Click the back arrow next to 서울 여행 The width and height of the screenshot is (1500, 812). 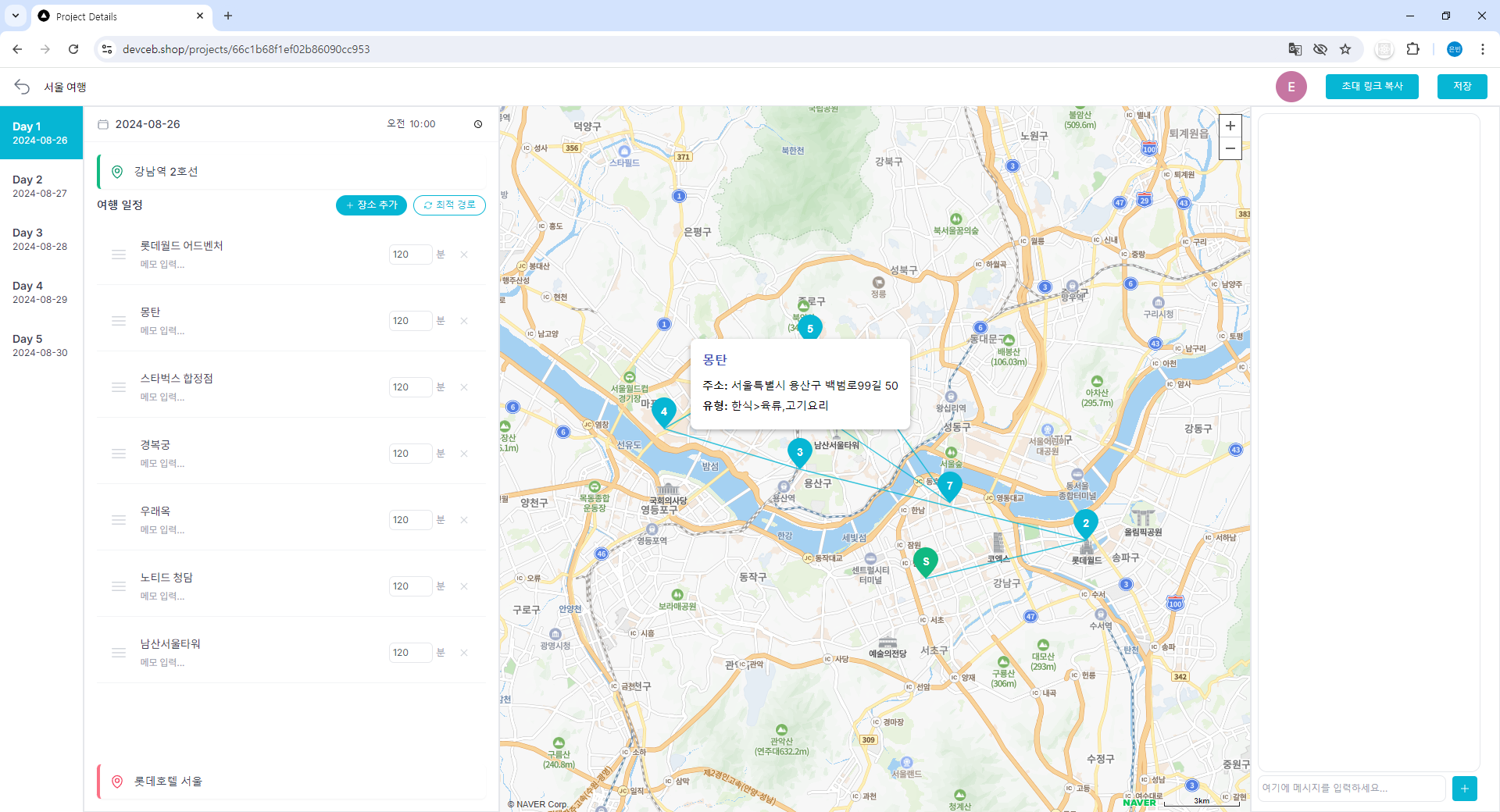pos(22,87)
